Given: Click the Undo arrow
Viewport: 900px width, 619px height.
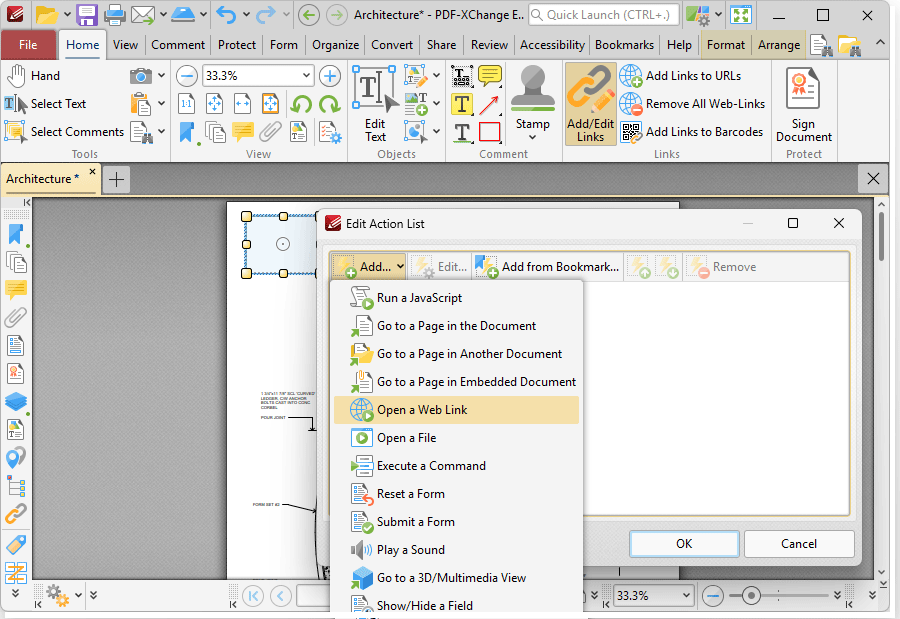Looking at the screenshot, I should click(x=226, y=15).
